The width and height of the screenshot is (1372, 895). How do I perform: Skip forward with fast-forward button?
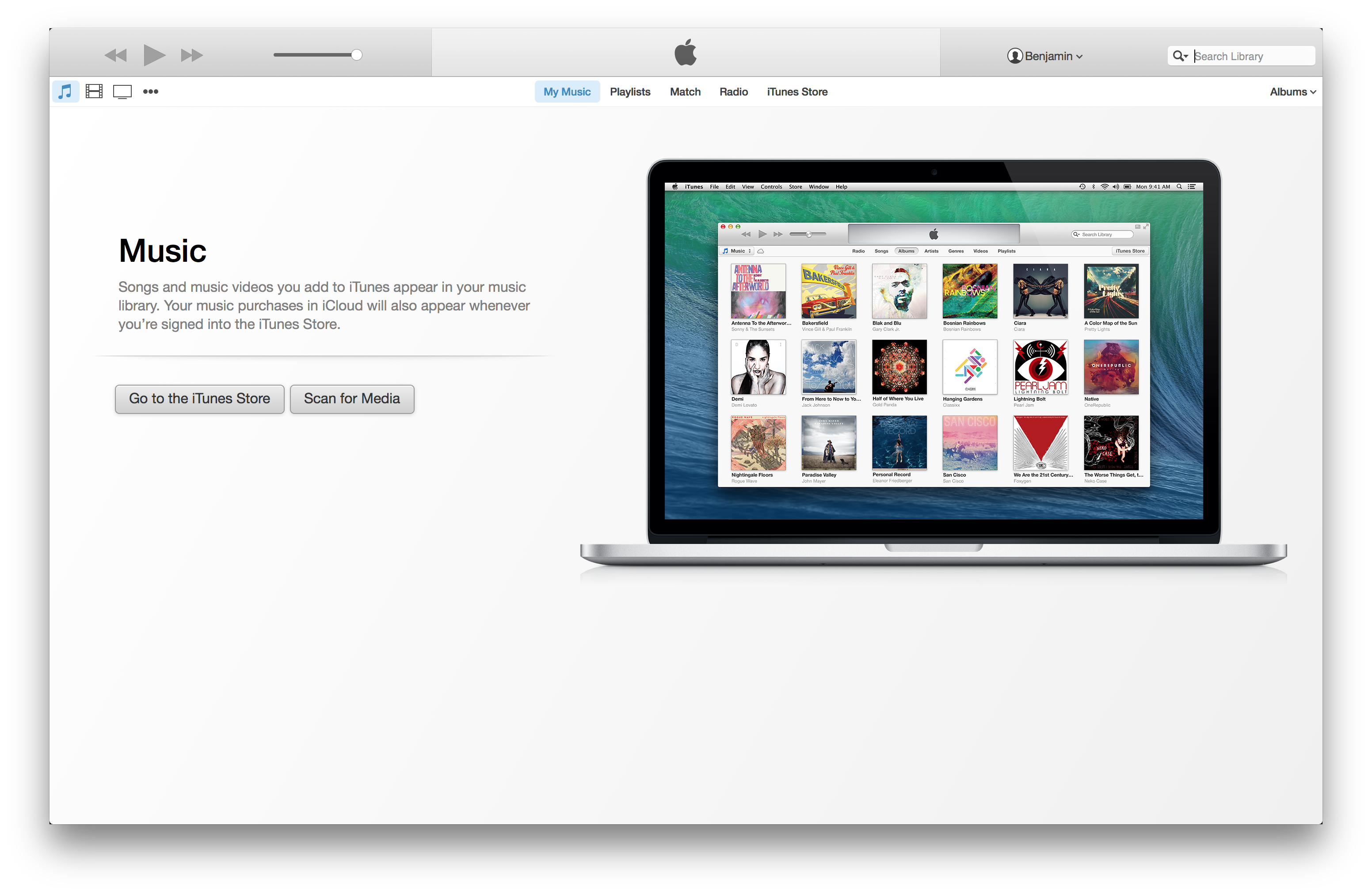tap(191, 55)
